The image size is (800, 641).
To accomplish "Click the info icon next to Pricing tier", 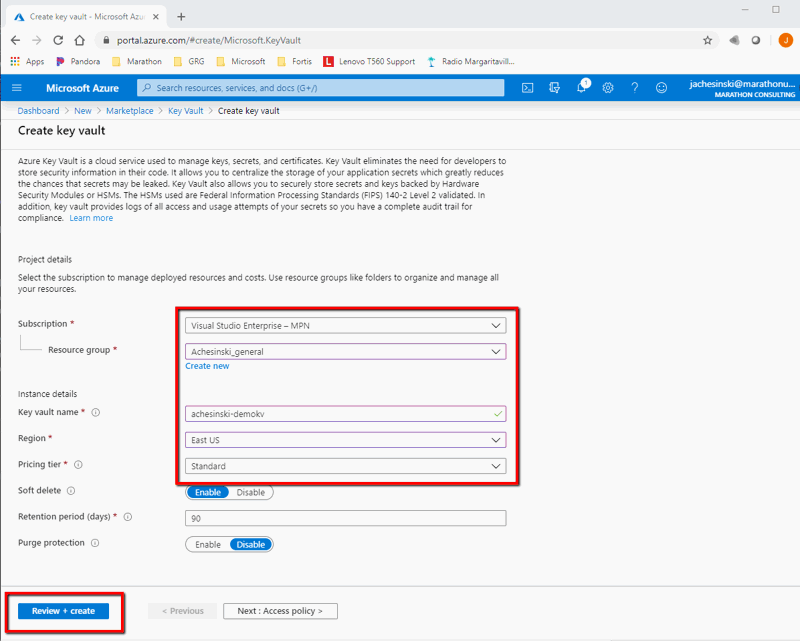I will [x=78, y=465].
